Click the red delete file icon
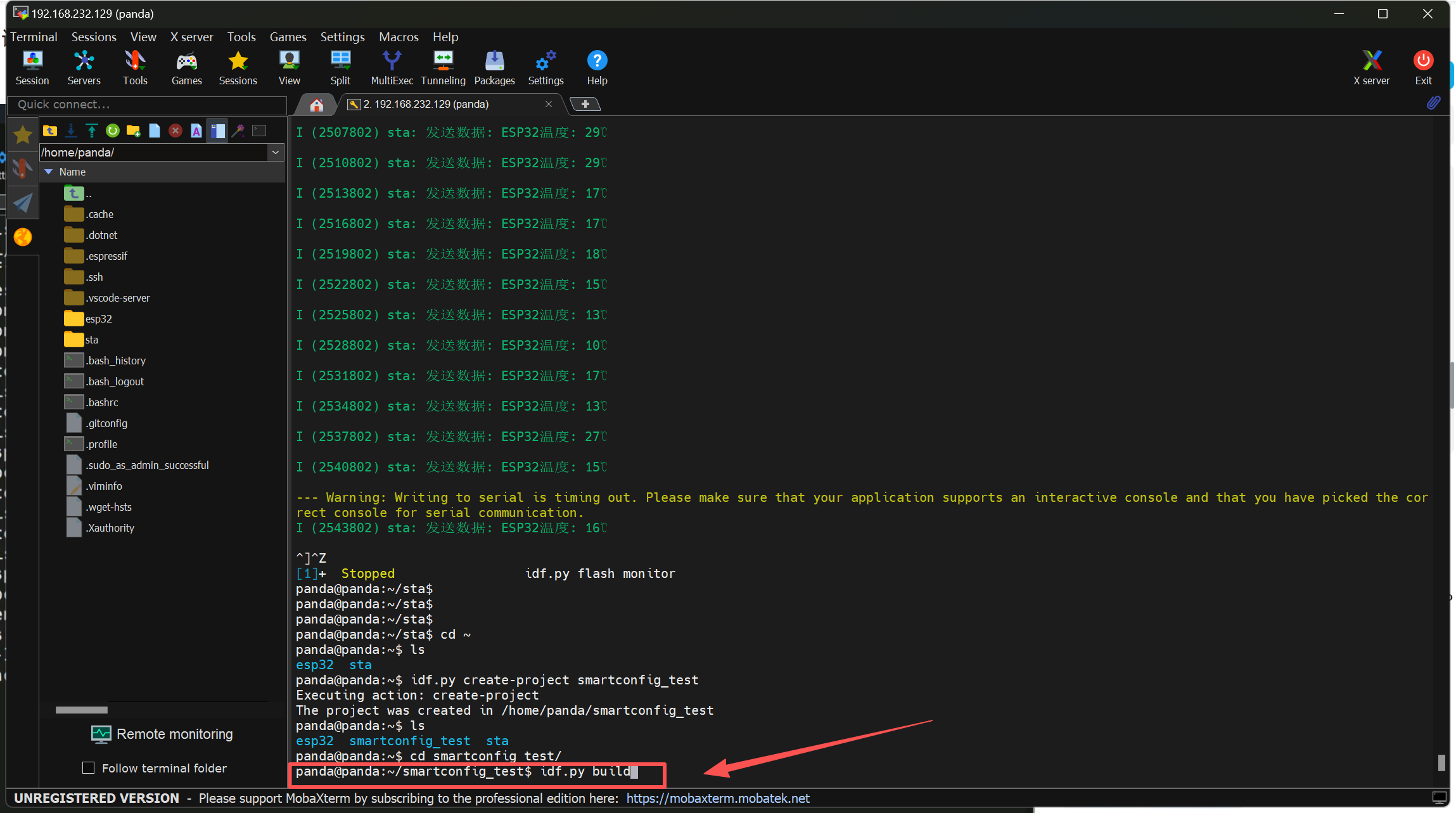This screenshot has width=1456, height=813. pos(176,131)
